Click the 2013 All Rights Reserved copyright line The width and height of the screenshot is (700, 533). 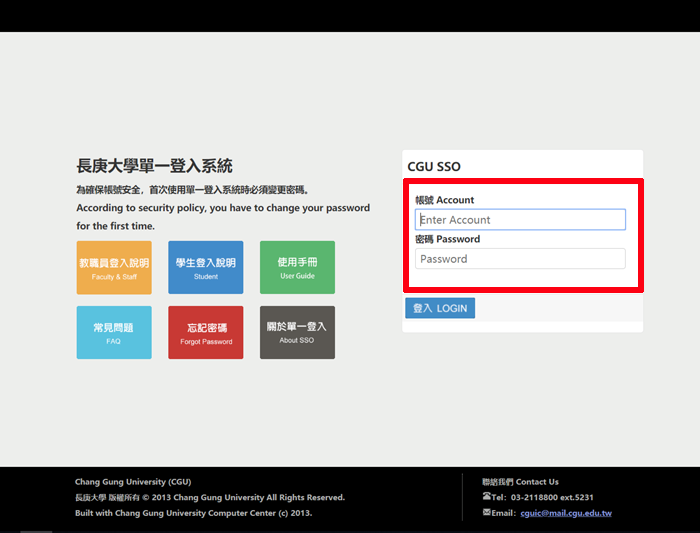[x=210, y=497]
